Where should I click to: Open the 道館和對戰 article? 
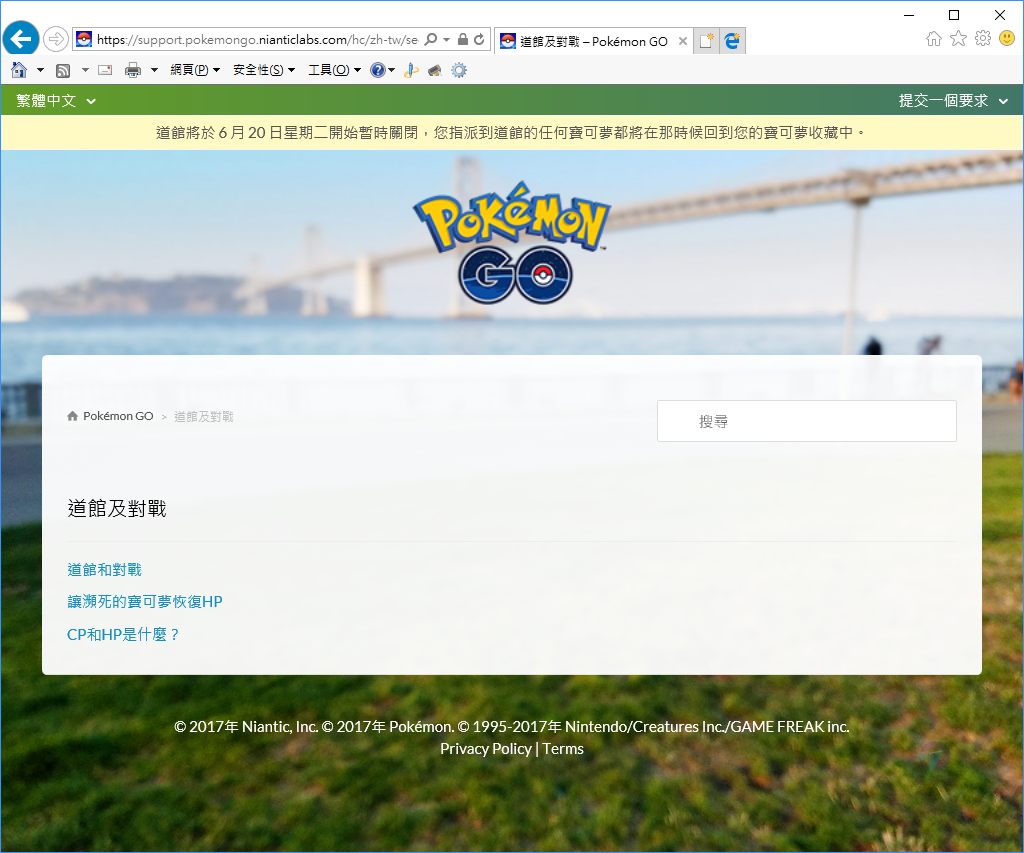[x=104, y=570]
